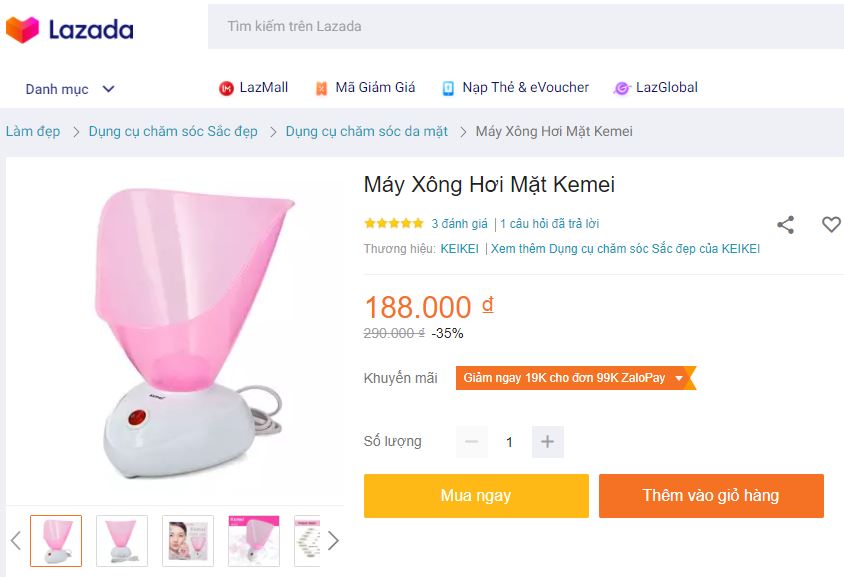844x577 pixels.
Task: Click the Mua ngay button
Action: pyautogui.click(x=476, y=495)
